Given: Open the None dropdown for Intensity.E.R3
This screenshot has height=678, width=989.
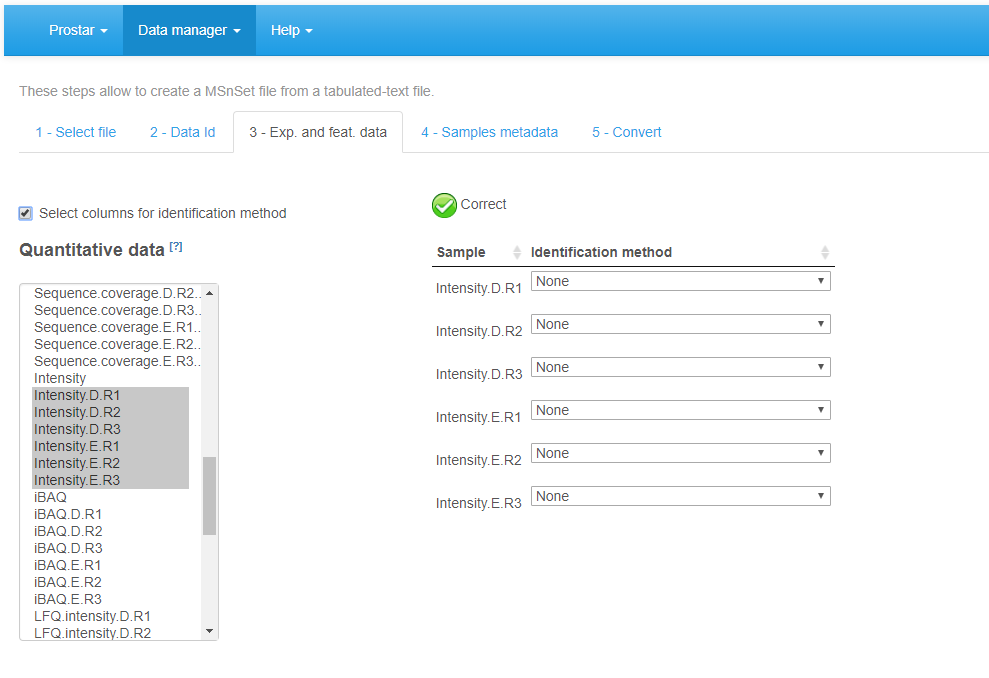Looking at the screenshot, I should click(680, 496).
